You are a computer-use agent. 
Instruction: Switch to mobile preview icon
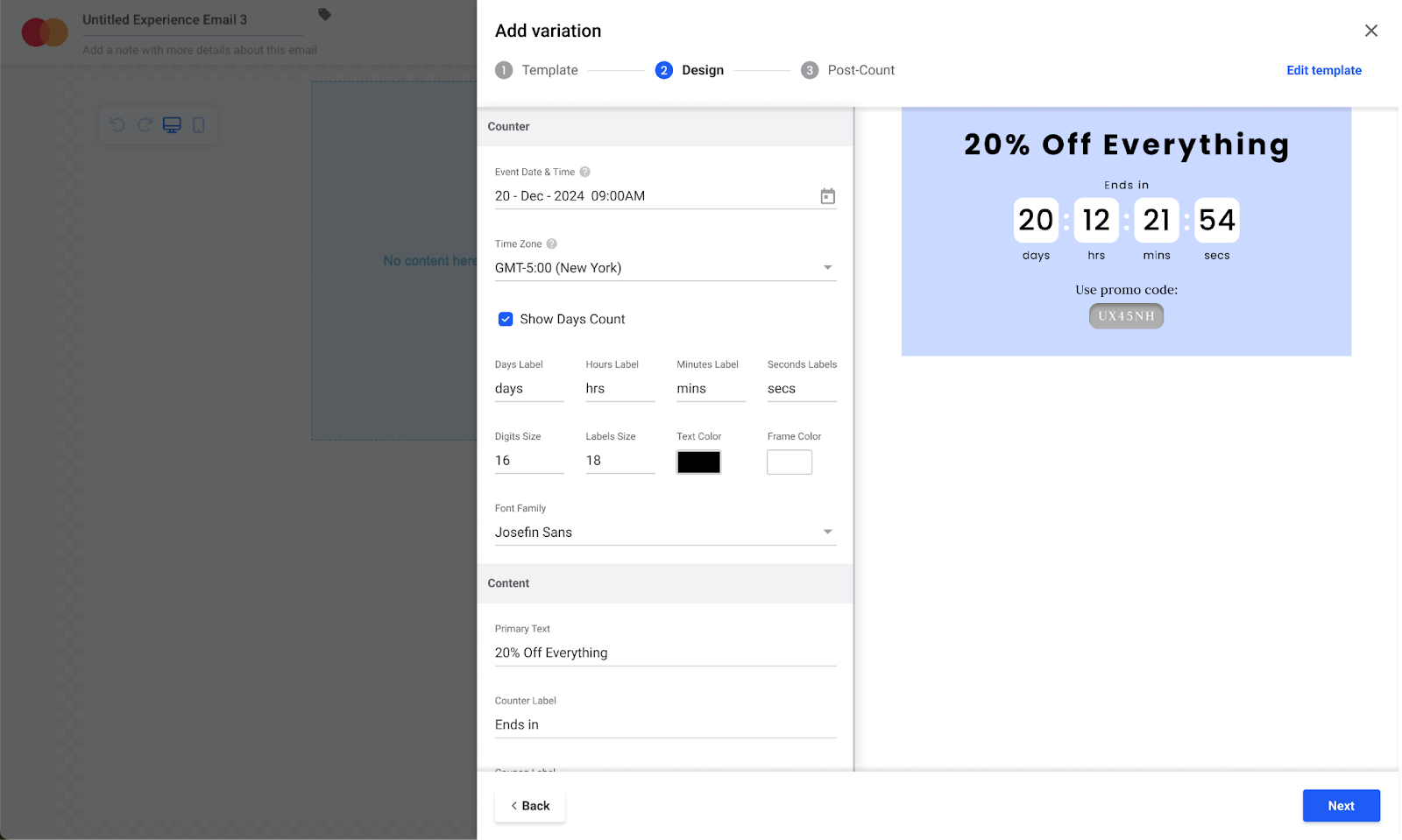click(199, 125)
